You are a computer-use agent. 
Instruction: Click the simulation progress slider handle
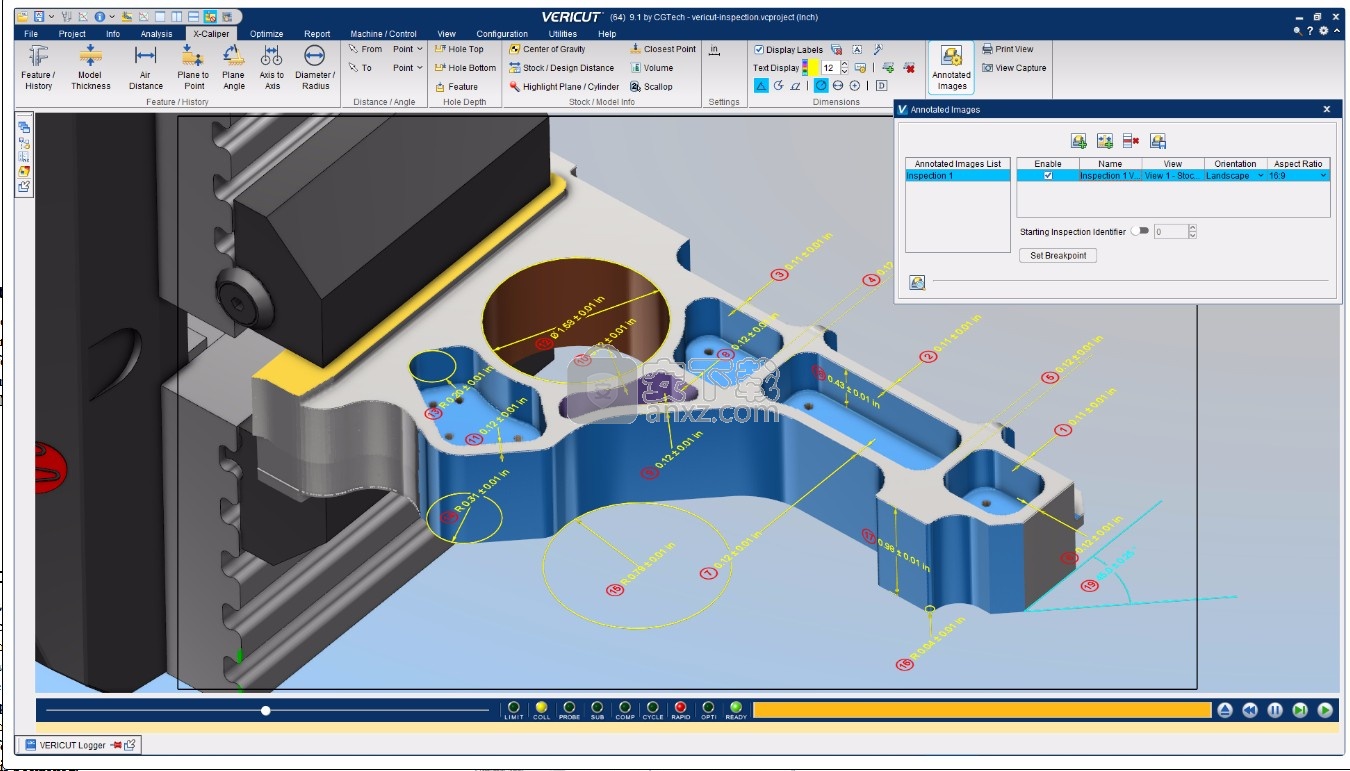(266, 711)
